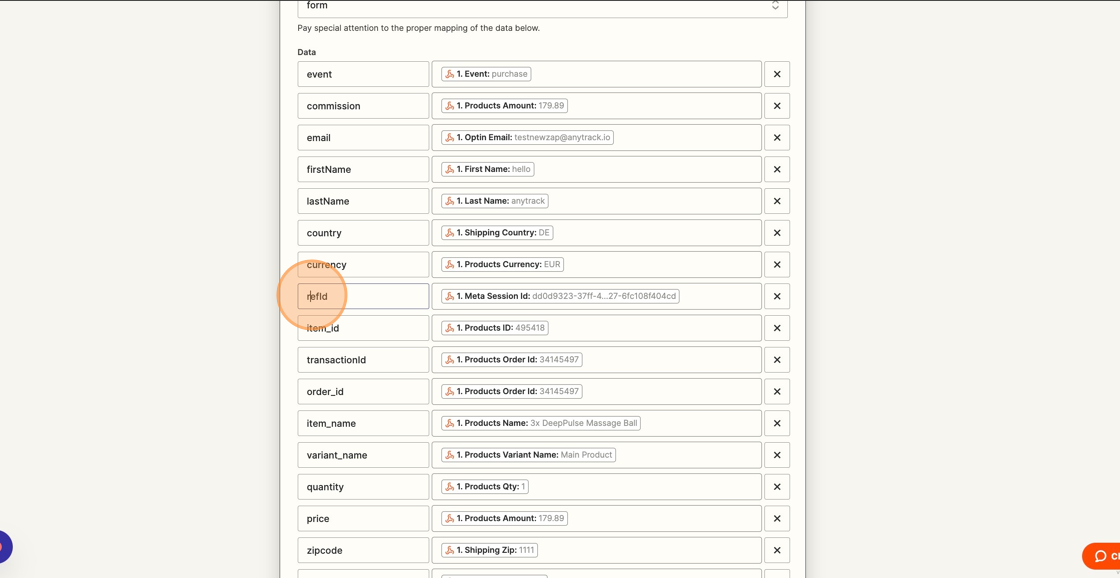The width and height of the screenshot is (1120, 578).
Task: Remove the zipcode data row
Action: click(776, 550)
